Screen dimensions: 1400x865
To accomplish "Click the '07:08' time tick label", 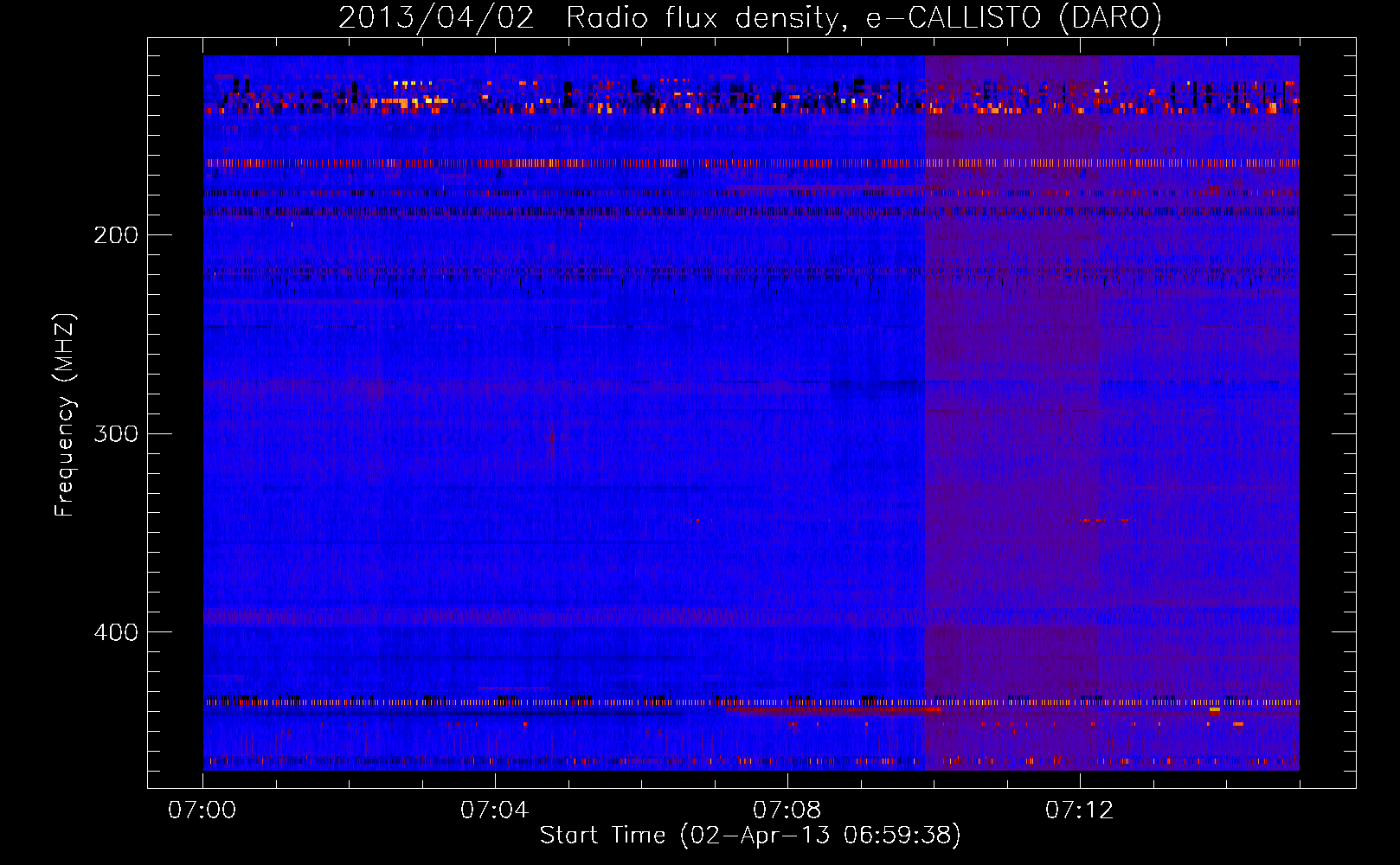I will tap(787, 811).
